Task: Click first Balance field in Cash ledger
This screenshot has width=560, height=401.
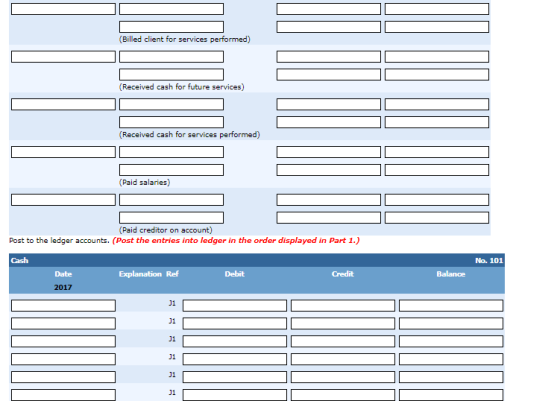Action: point(451,305)
